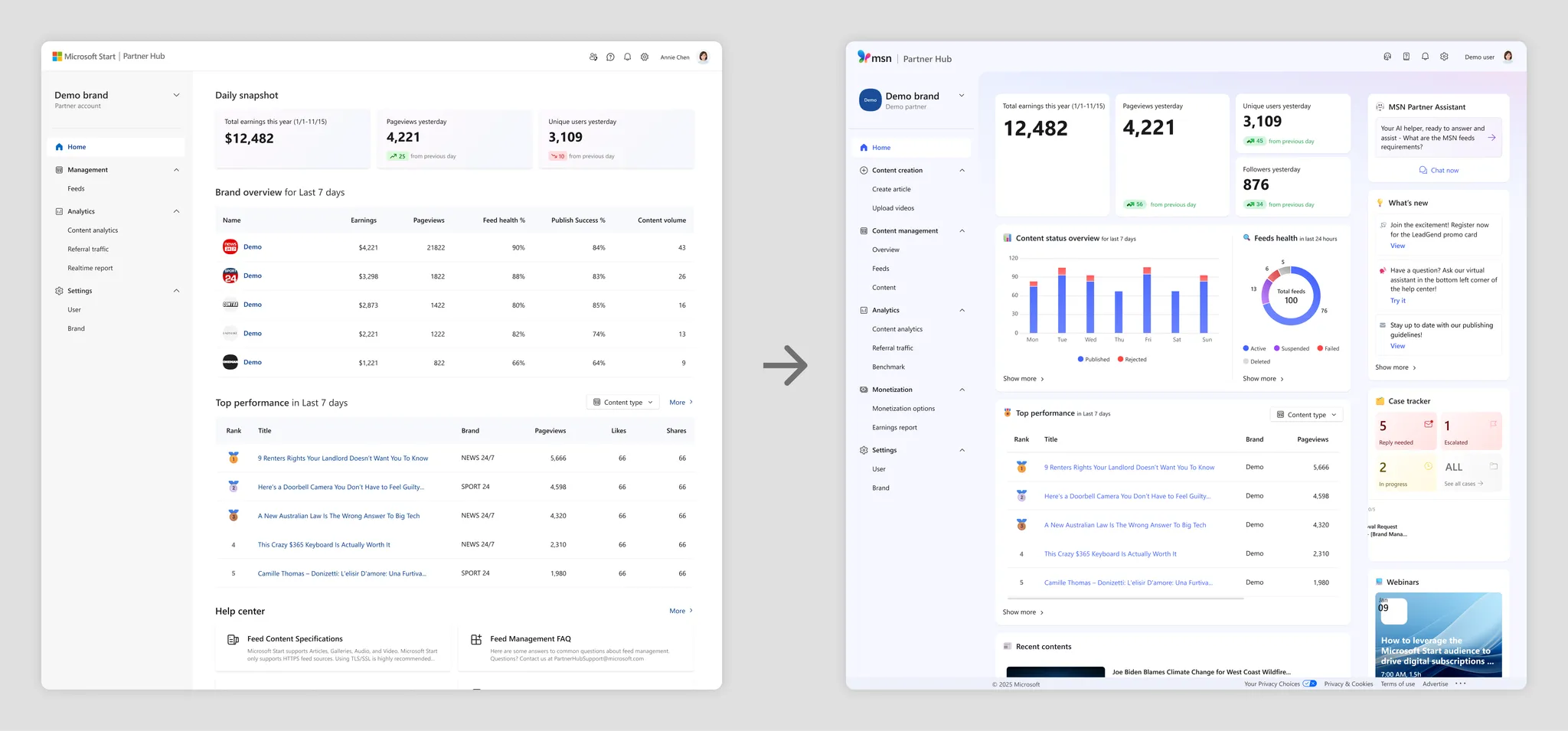This screenshot has height=731, width=1568.
Task: Open the settings gear beside Annie Chen
Action: point(645,57)
